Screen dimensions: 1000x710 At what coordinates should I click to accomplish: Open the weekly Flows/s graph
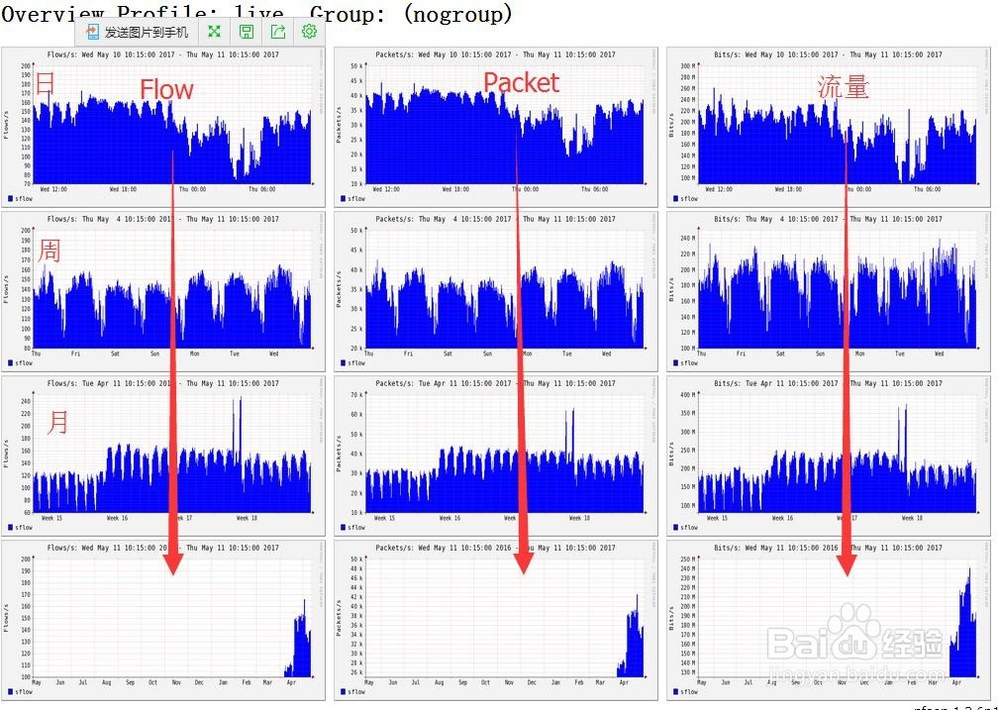pos(163,292)
